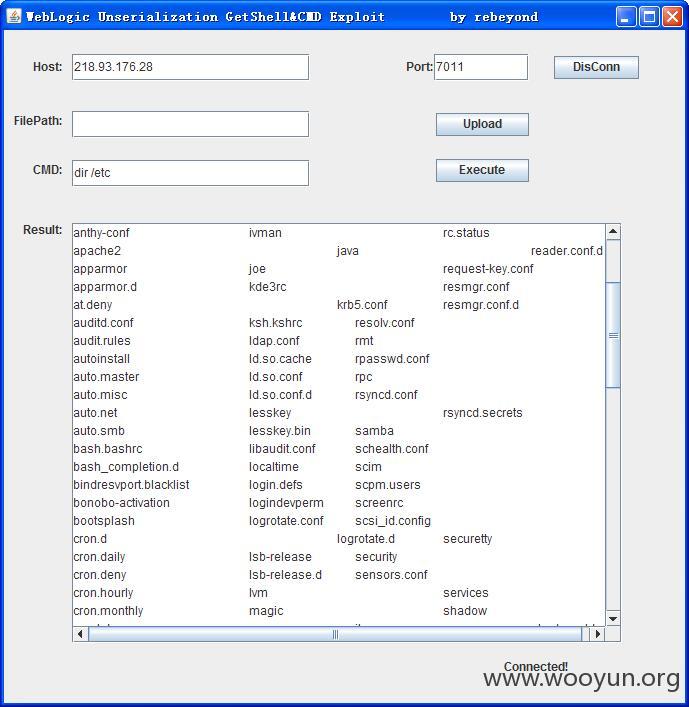Maximize the exploit window
The image size is (689, 707).
tap(649, 17)
